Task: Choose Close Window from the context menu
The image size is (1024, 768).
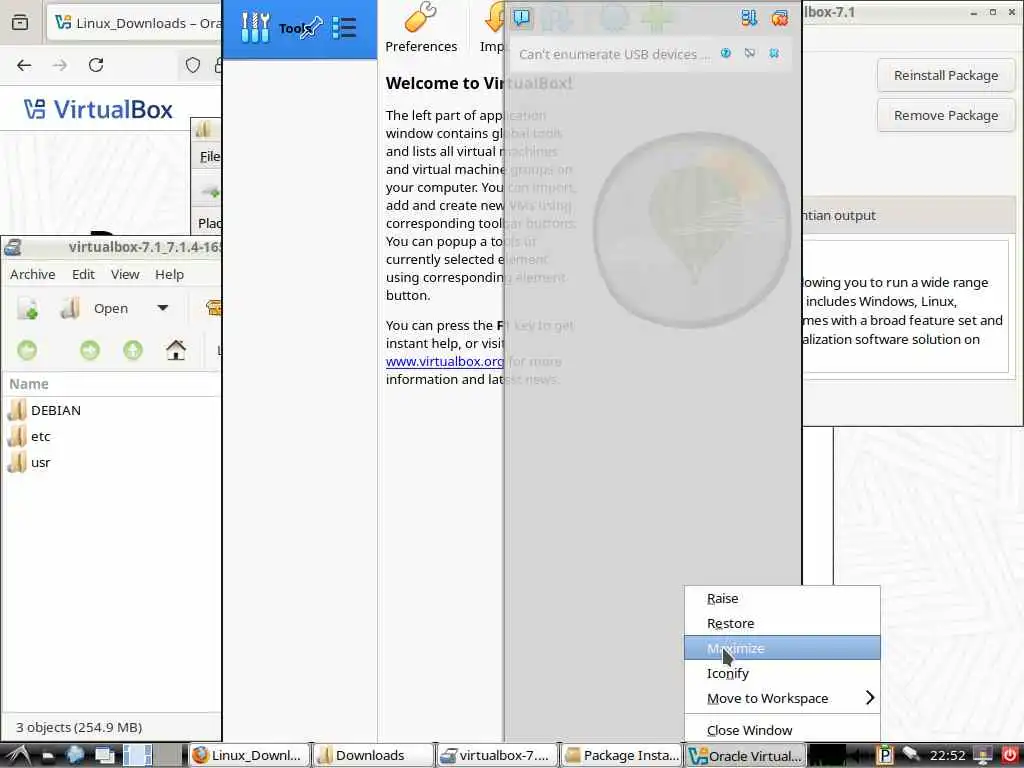Action: tap(782, 730)
